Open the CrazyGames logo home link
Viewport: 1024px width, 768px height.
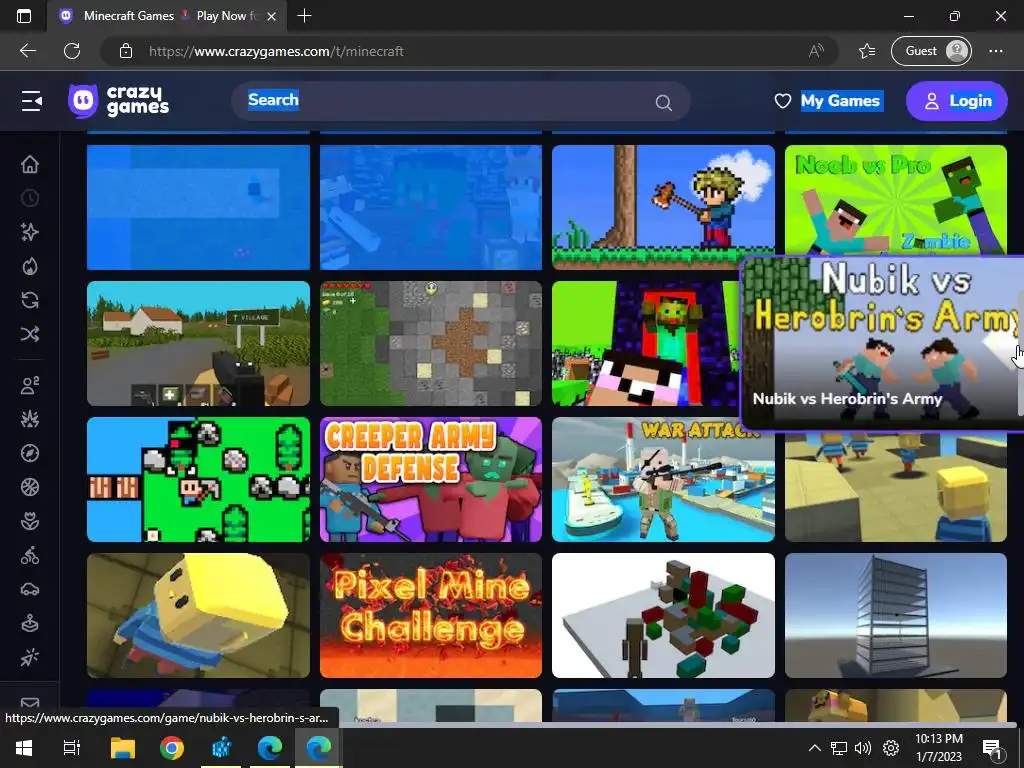point(118,101)
